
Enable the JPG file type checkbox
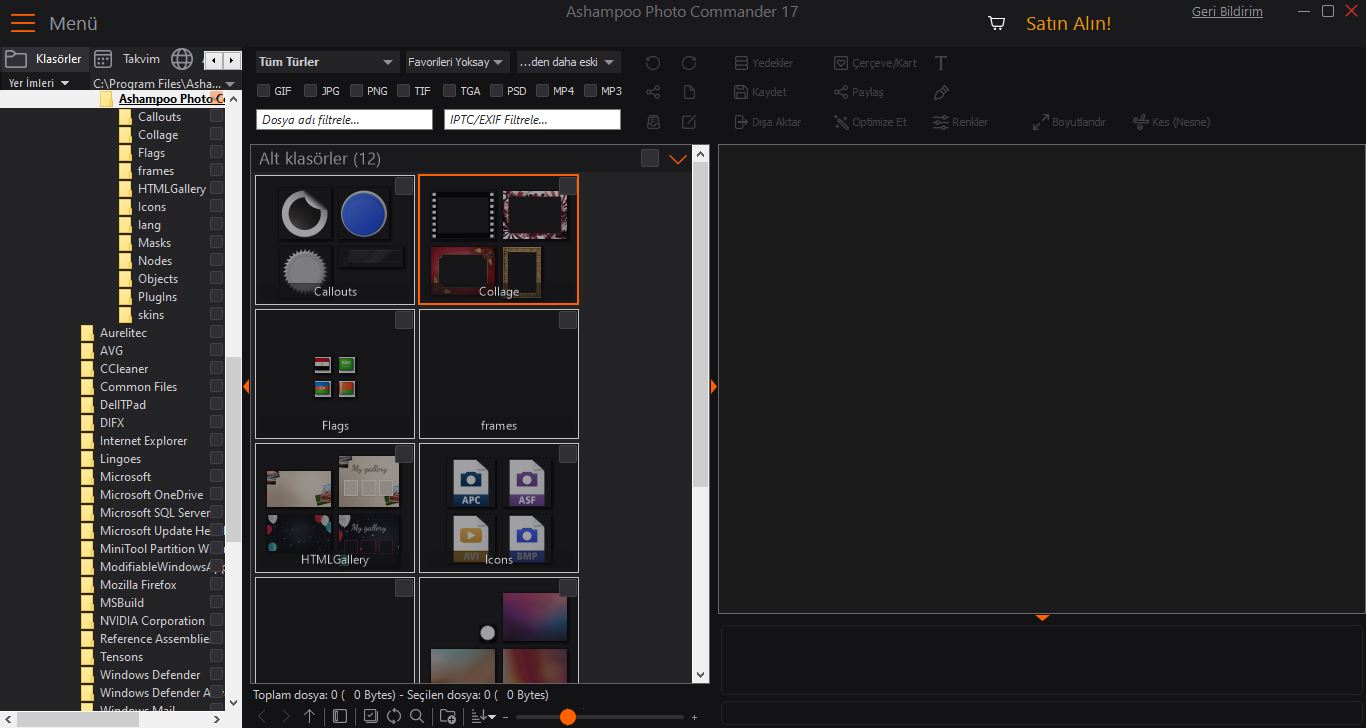312,91
